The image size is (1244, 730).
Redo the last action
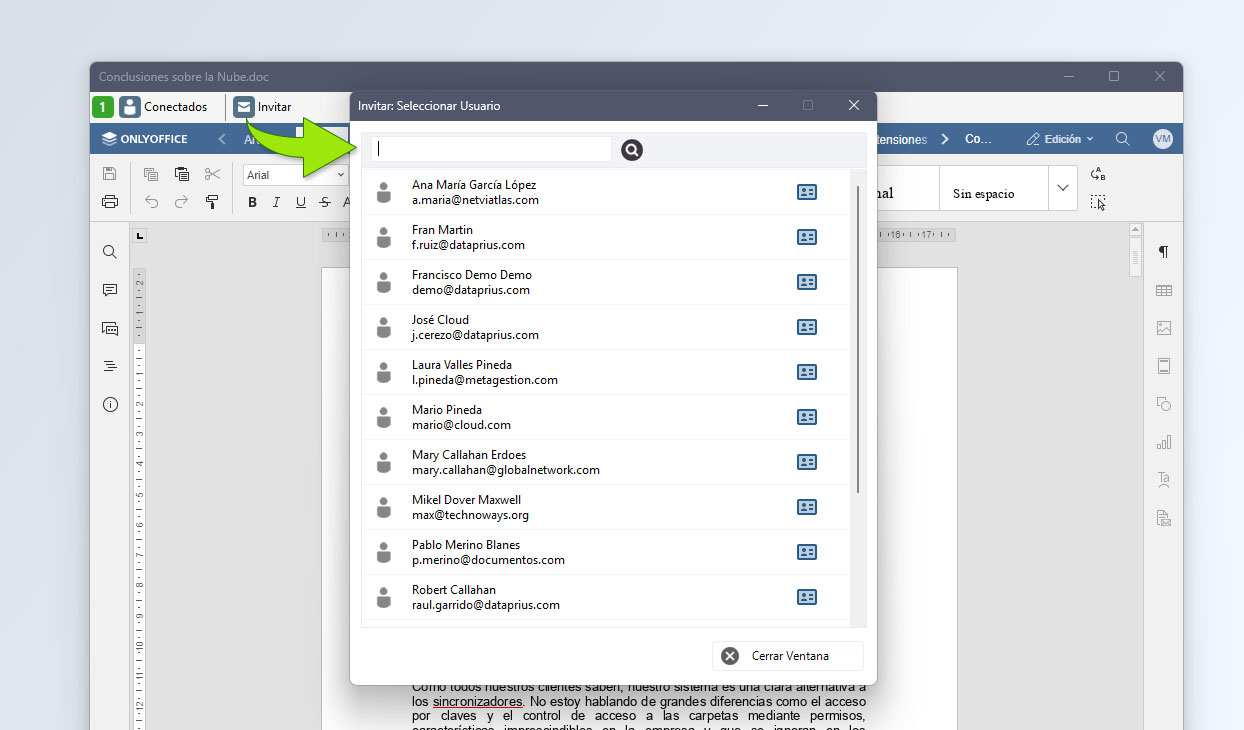(x=181, y=202)
